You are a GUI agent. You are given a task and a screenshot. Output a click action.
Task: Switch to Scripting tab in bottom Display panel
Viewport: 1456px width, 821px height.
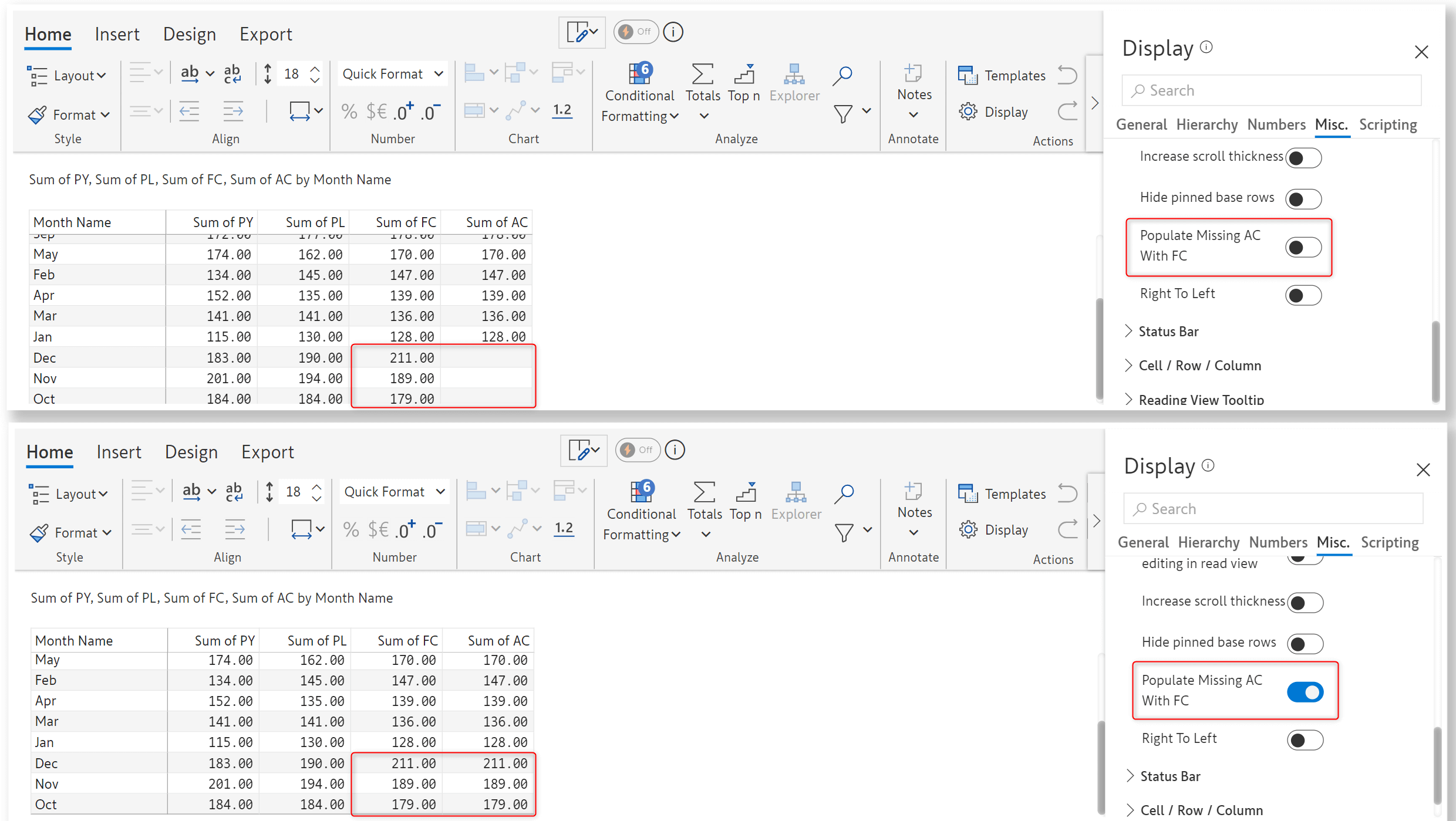point(1390,542)
